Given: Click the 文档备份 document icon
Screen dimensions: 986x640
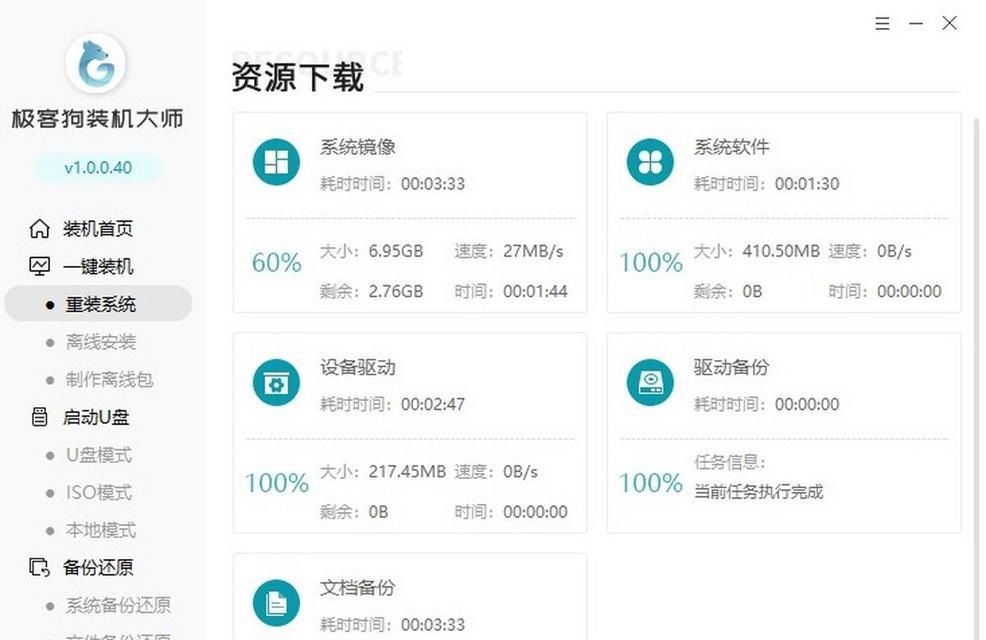Looking at the screenshot, I should (x=276, y=603).
